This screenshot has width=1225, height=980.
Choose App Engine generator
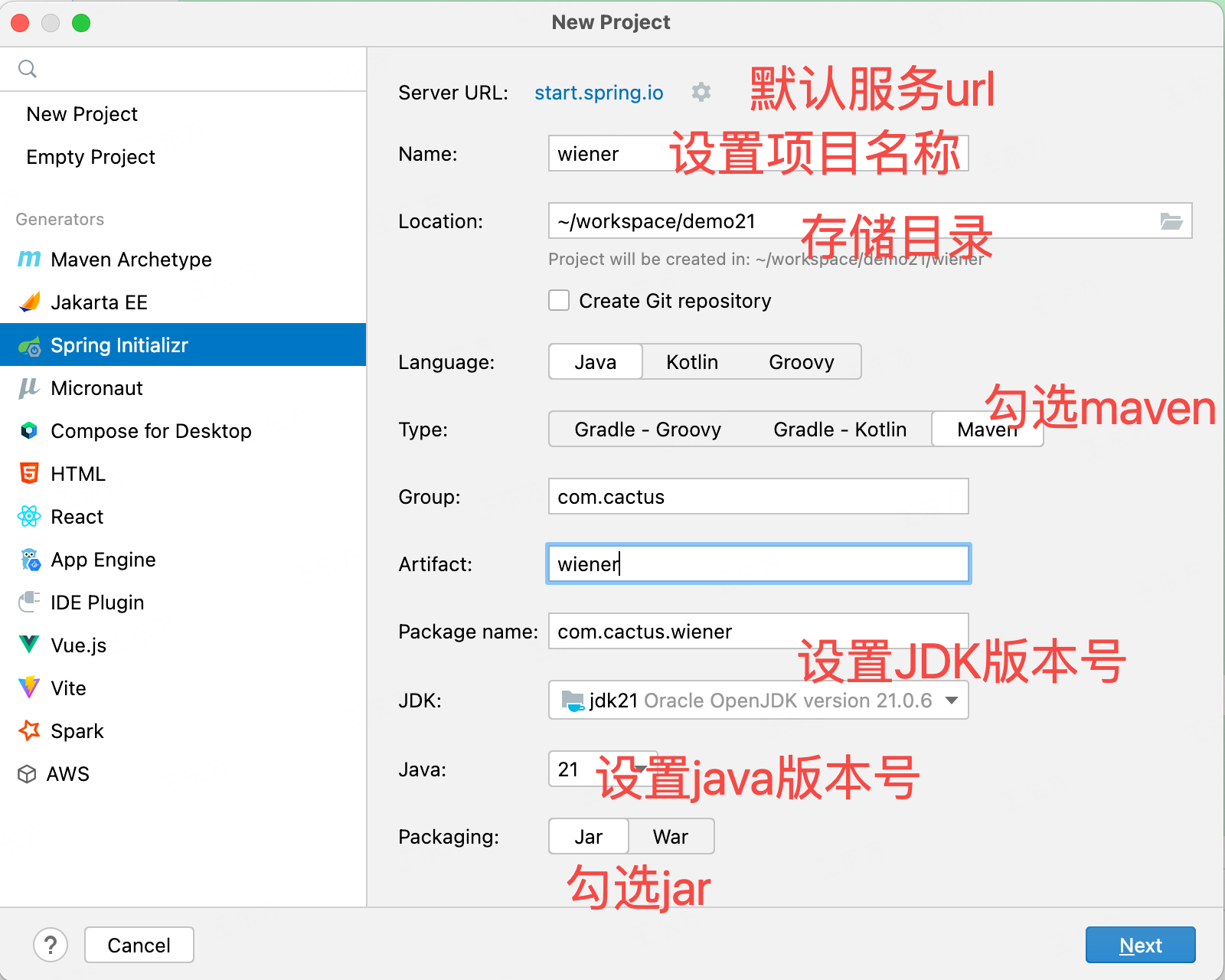(x=184, y=560)
